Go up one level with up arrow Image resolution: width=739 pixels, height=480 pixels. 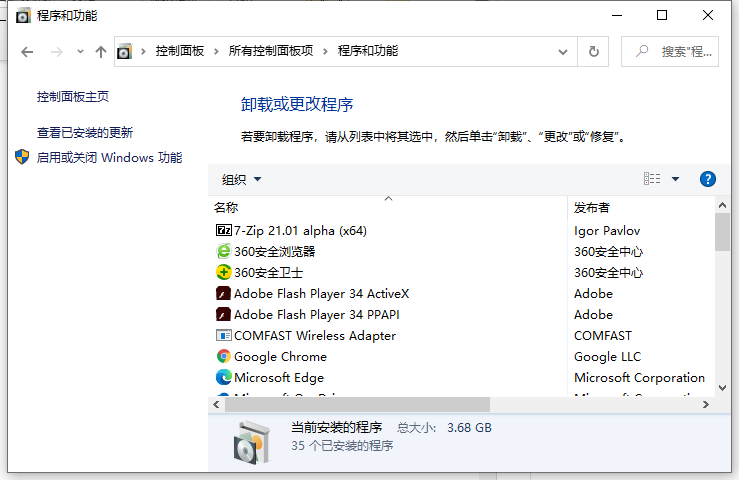tap(100, 51)
